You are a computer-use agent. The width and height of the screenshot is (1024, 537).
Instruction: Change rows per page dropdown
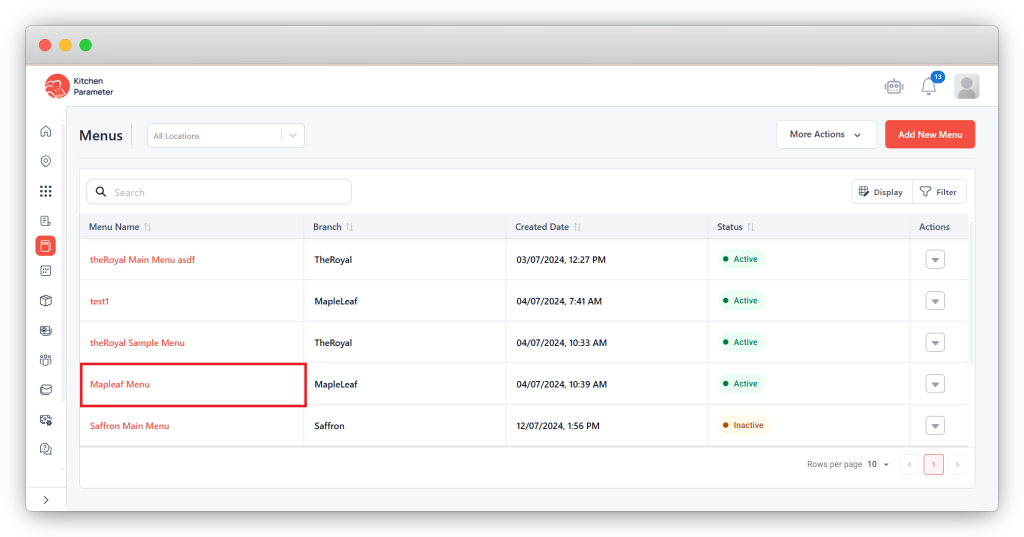878,465
